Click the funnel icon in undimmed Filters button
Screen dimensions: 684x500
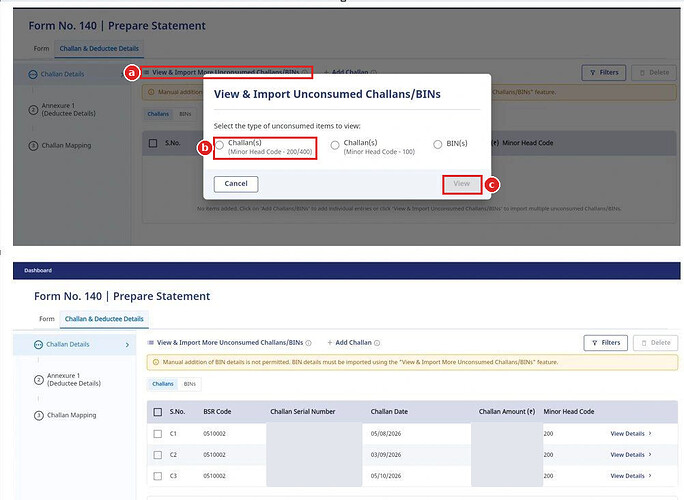coord(595,343)
